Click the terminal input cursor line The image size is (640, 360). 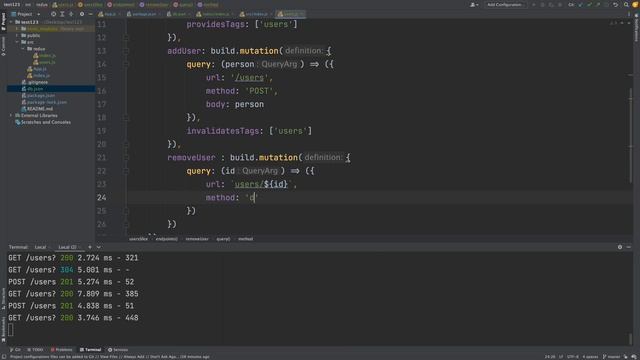[x=11, y=330]
